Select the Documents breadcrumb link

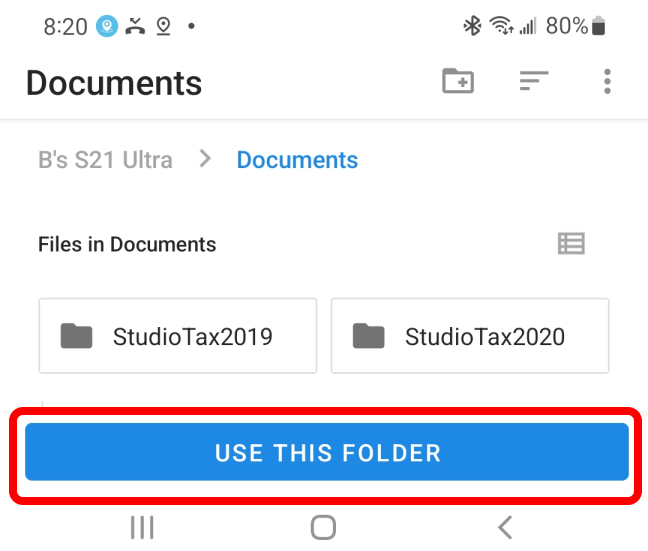[x=297, y=160]
